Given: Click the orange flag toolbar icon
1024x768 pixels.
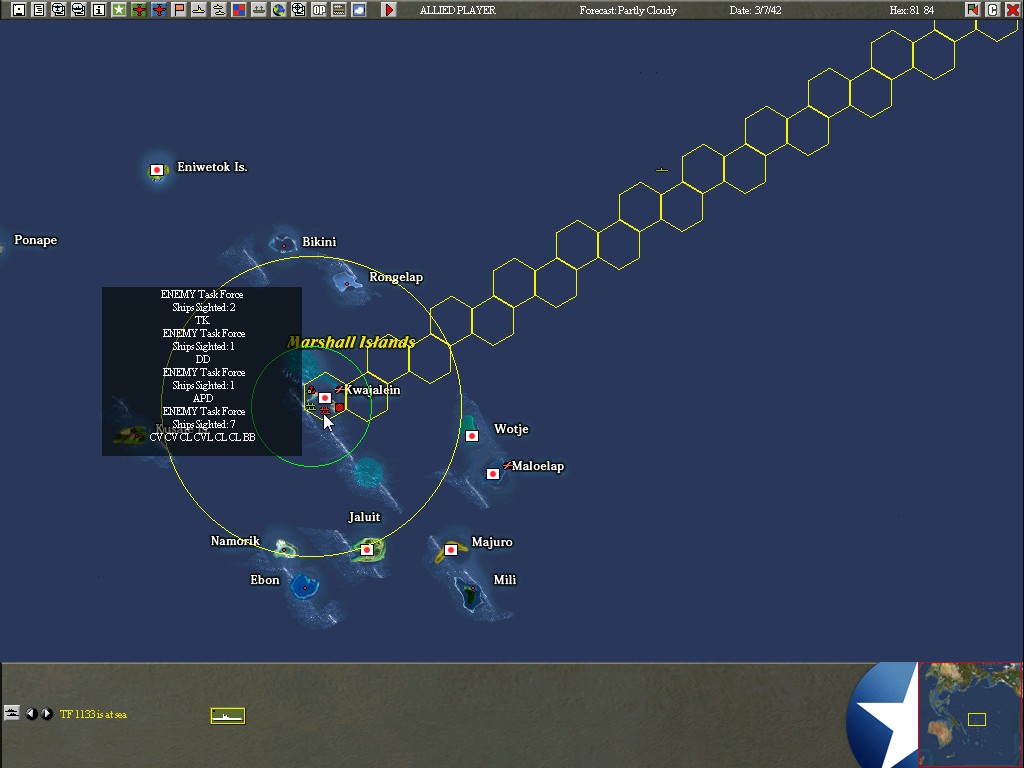Looking at the screenshot, I should click(x=179, y=10).
